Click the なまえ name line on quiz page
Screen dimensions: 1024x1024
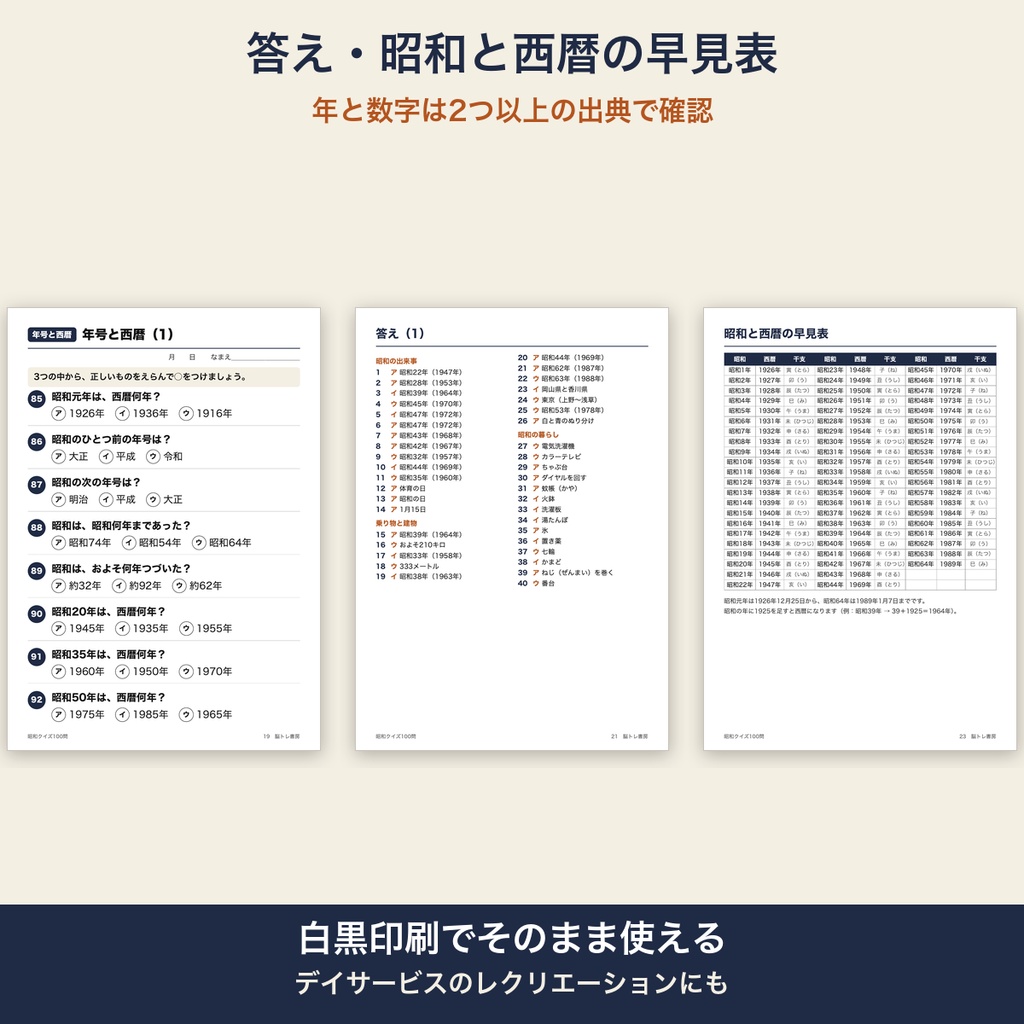(x=255, y=357)
